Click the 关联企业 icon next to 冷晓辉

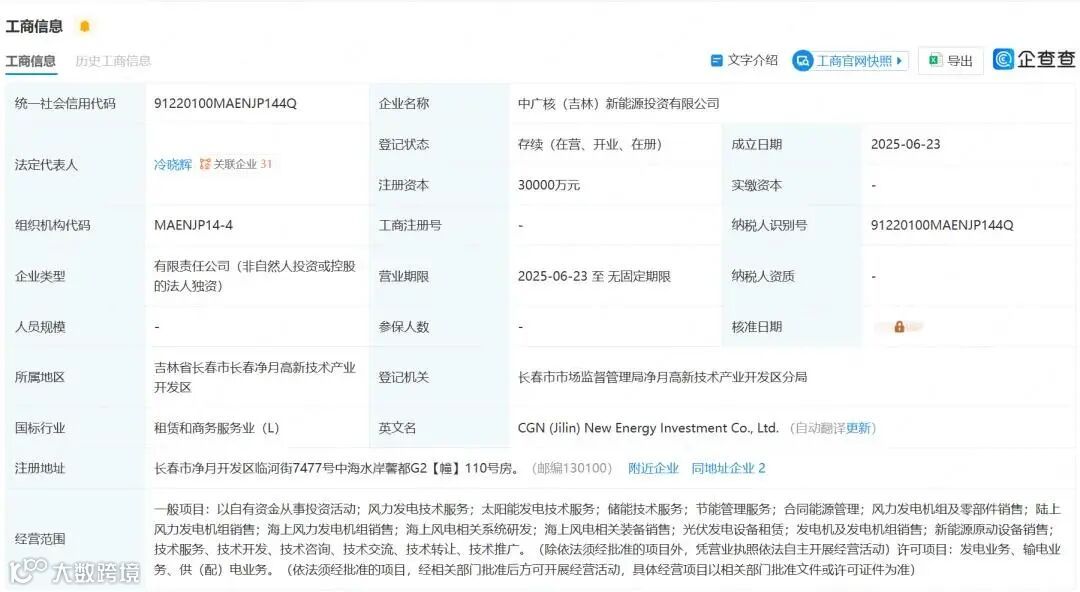(x=205, y=164)
